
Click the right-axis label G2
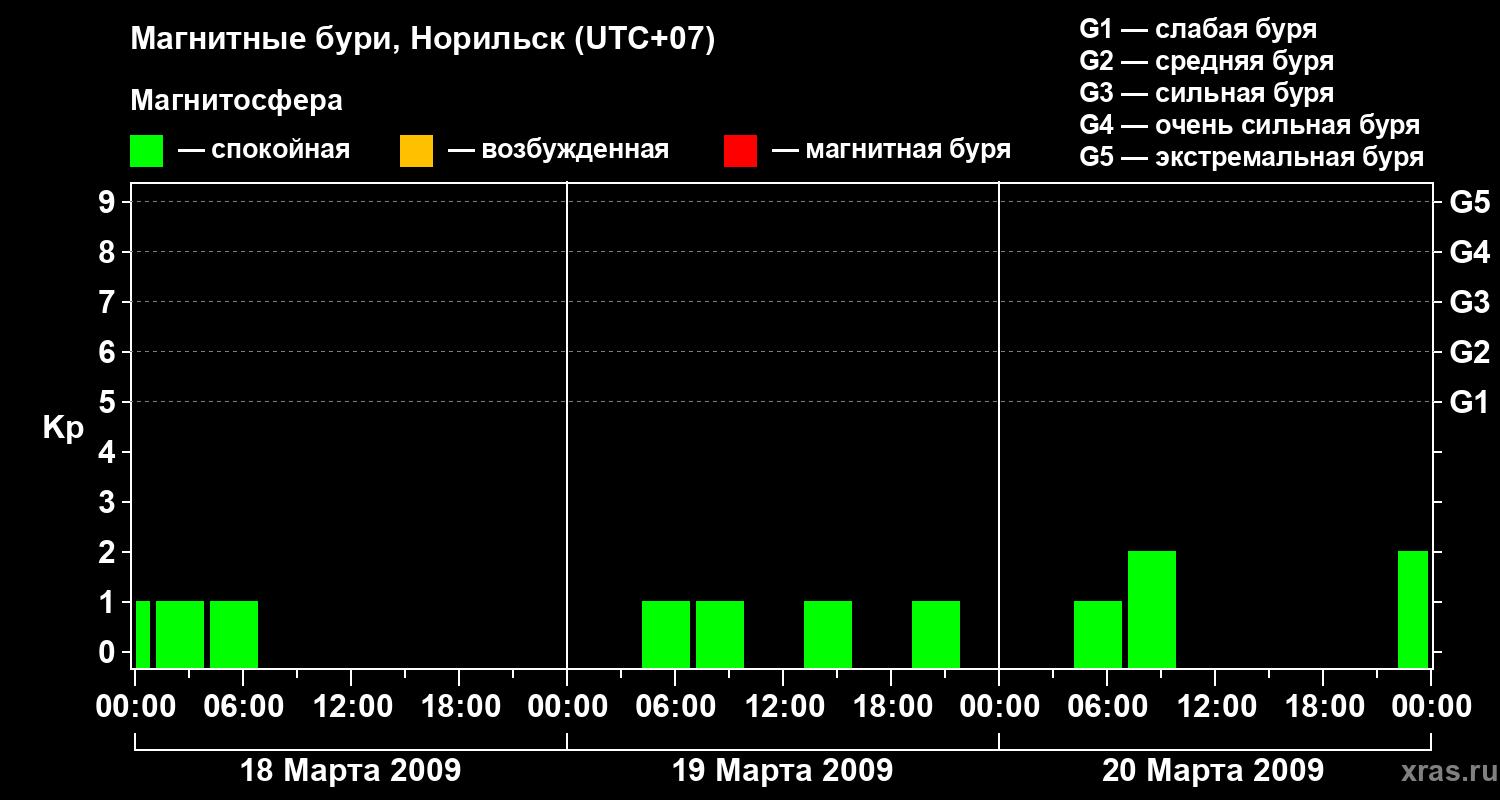point(1469,352)
